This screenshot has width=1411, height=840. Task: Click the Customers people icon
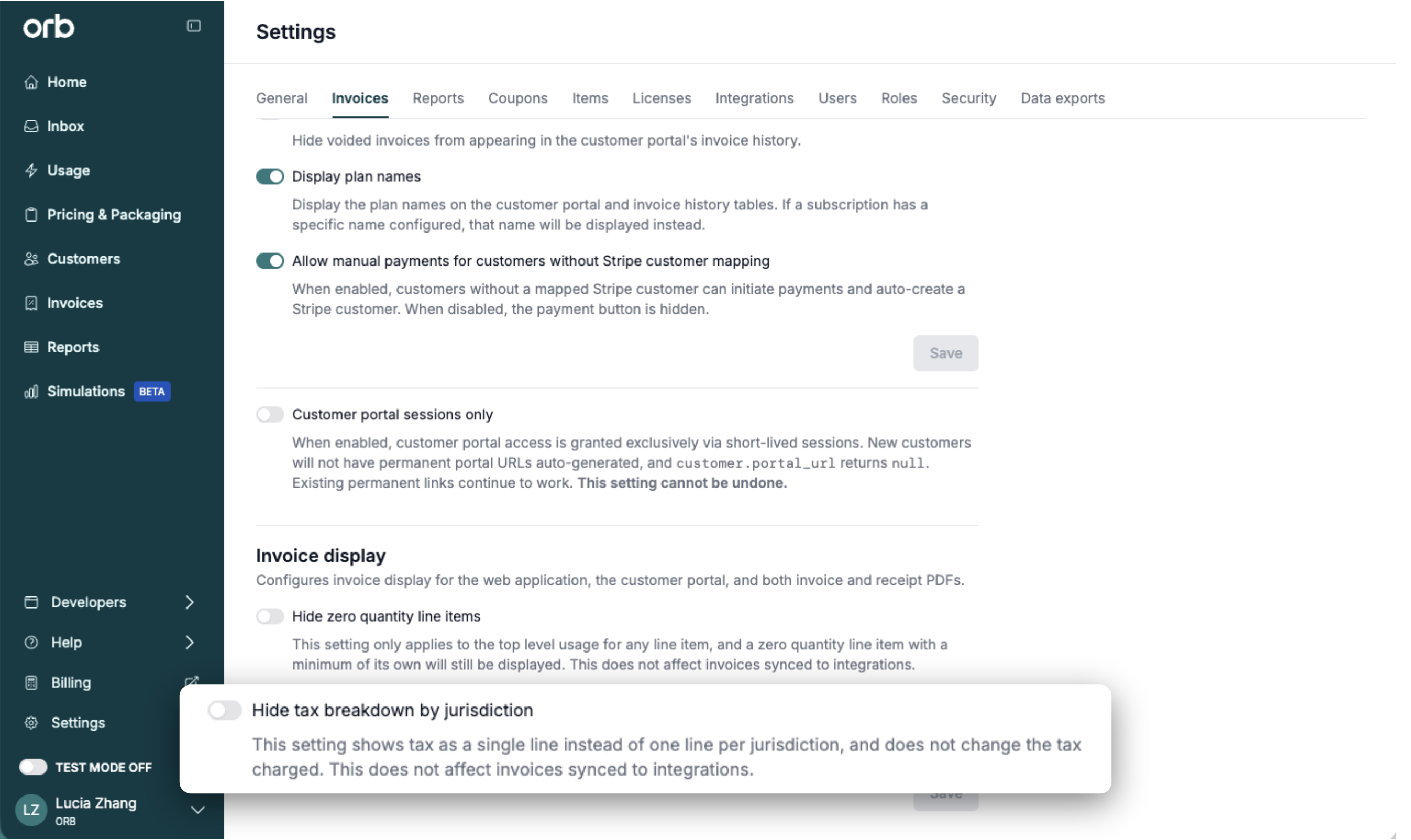pyautogui.click(x=31, y=259)
